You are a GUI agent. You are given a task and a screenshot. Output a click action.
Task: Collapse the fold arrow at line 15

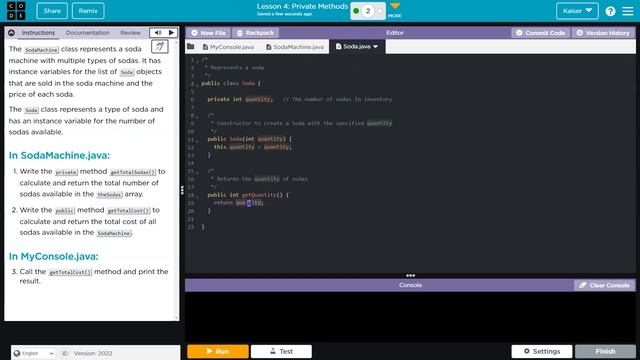tap(197, 172)
